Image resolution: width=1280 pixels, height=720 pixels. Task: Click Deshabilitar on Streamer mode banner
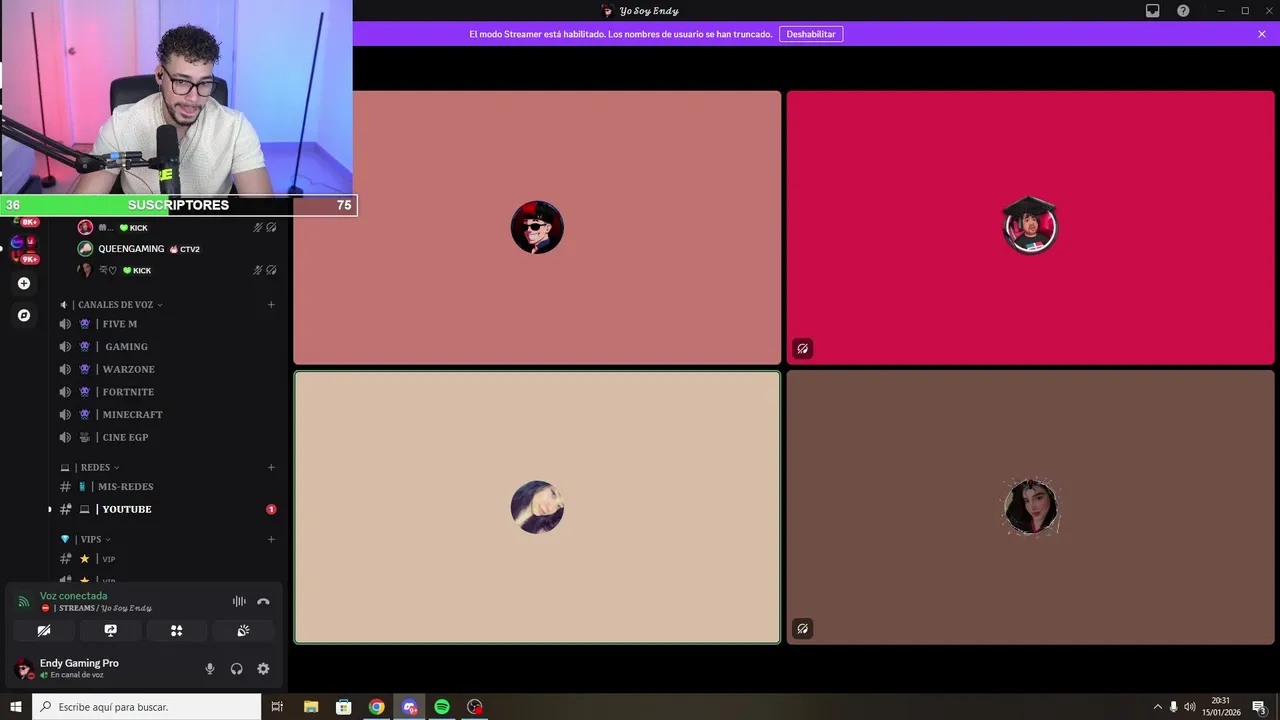811,34
